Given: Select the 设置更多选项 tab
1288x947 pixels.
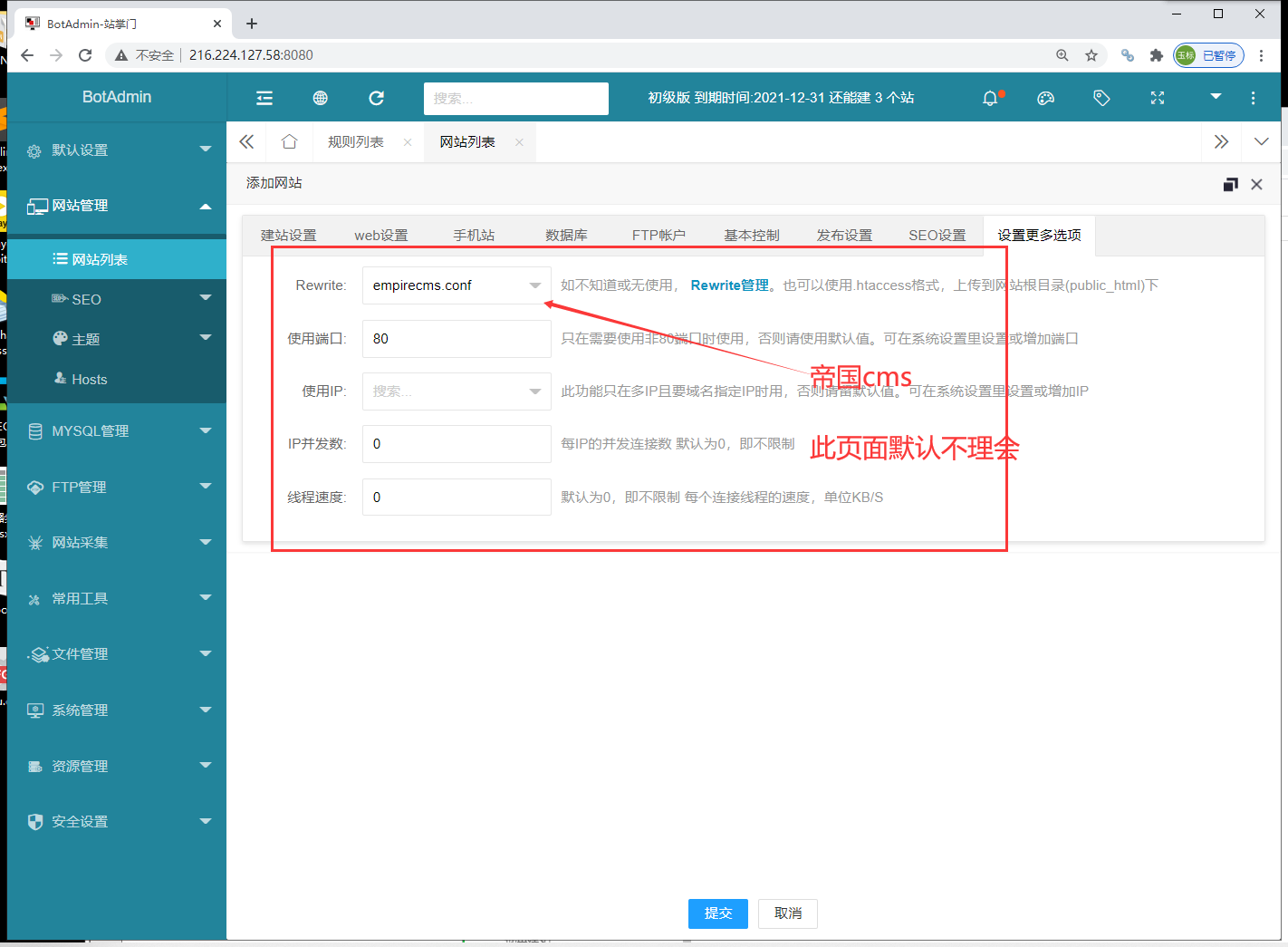Looking at the screenshot, I should [1040, 236].
